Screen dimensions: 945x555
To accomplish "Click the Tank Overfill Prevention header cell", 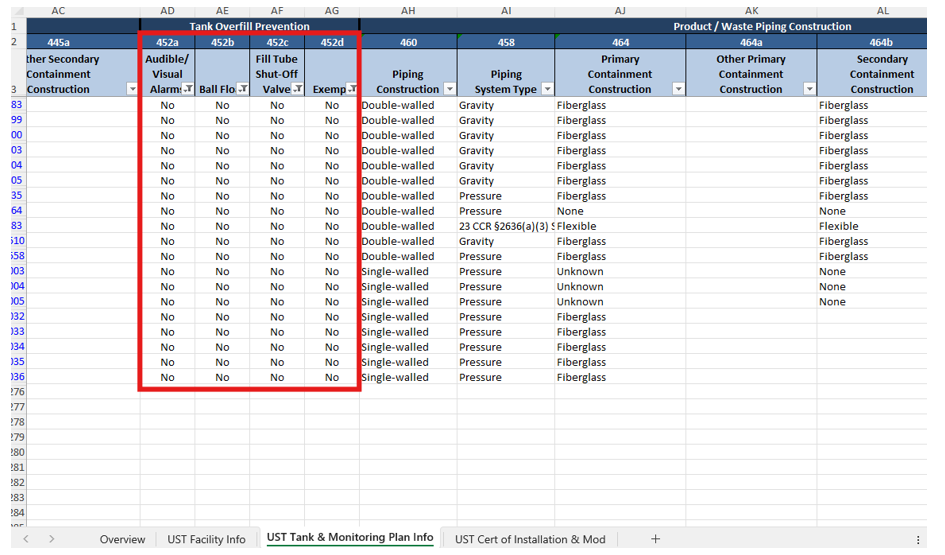I will click(249, 26).
